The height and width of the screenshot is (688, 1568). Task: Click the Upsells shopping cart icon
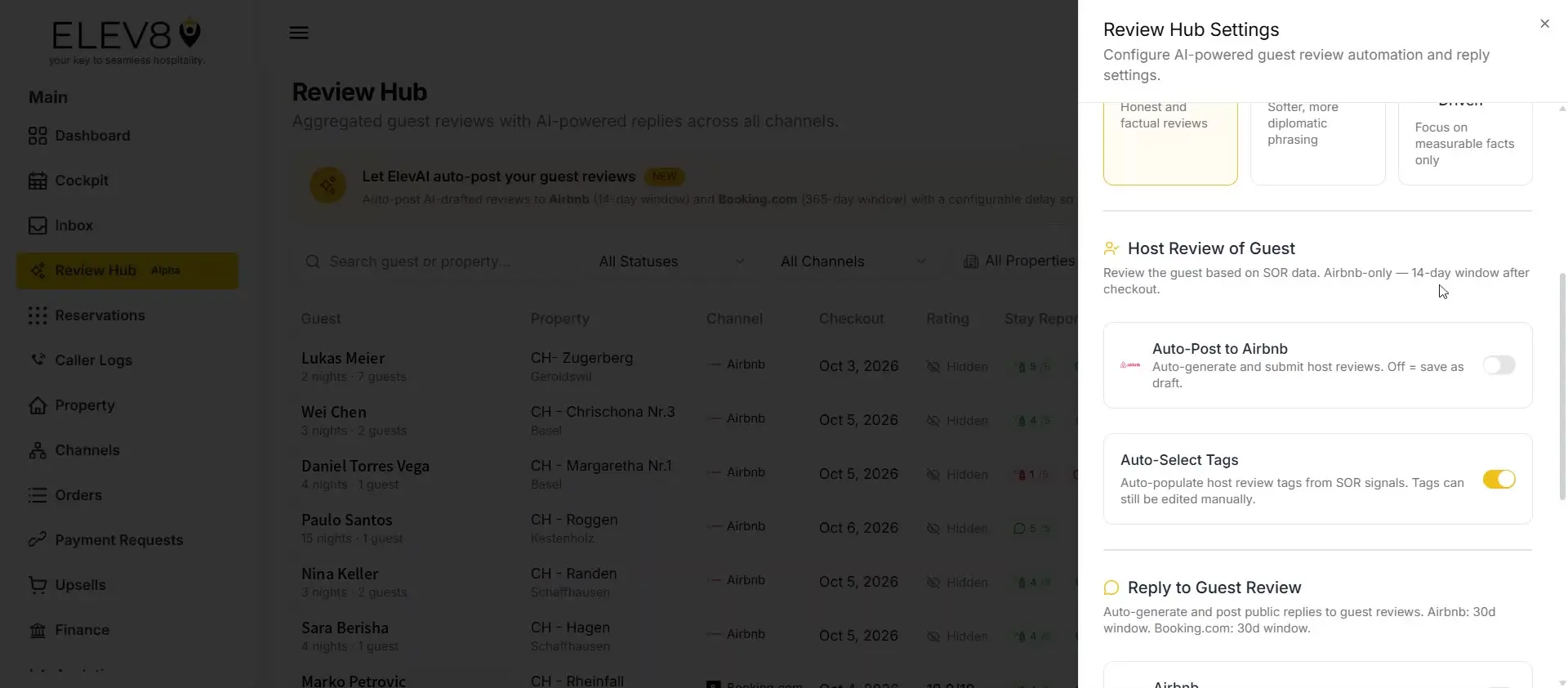pos(38,585)
